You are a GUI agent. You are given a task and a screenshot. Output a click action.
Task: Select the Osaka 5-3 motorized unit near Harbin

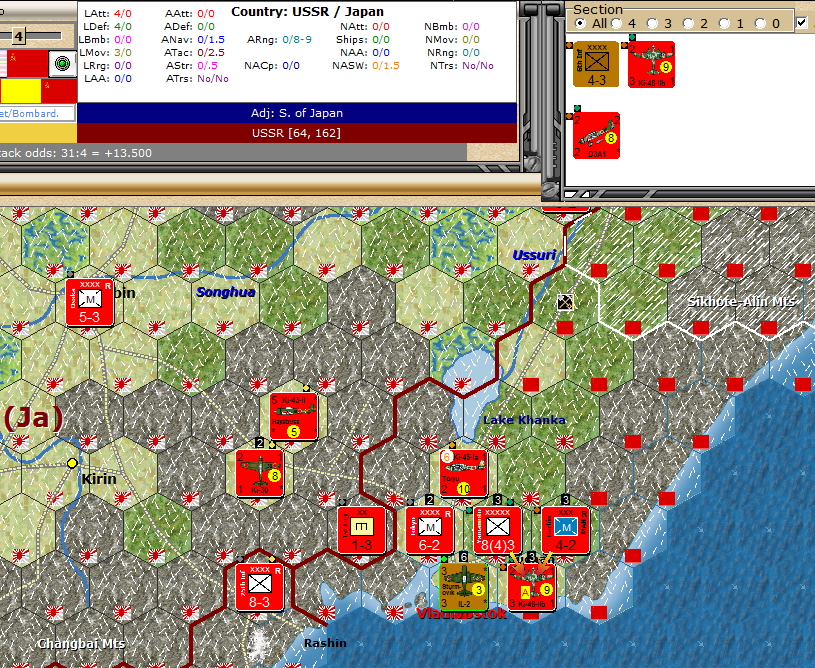point(90,303)
